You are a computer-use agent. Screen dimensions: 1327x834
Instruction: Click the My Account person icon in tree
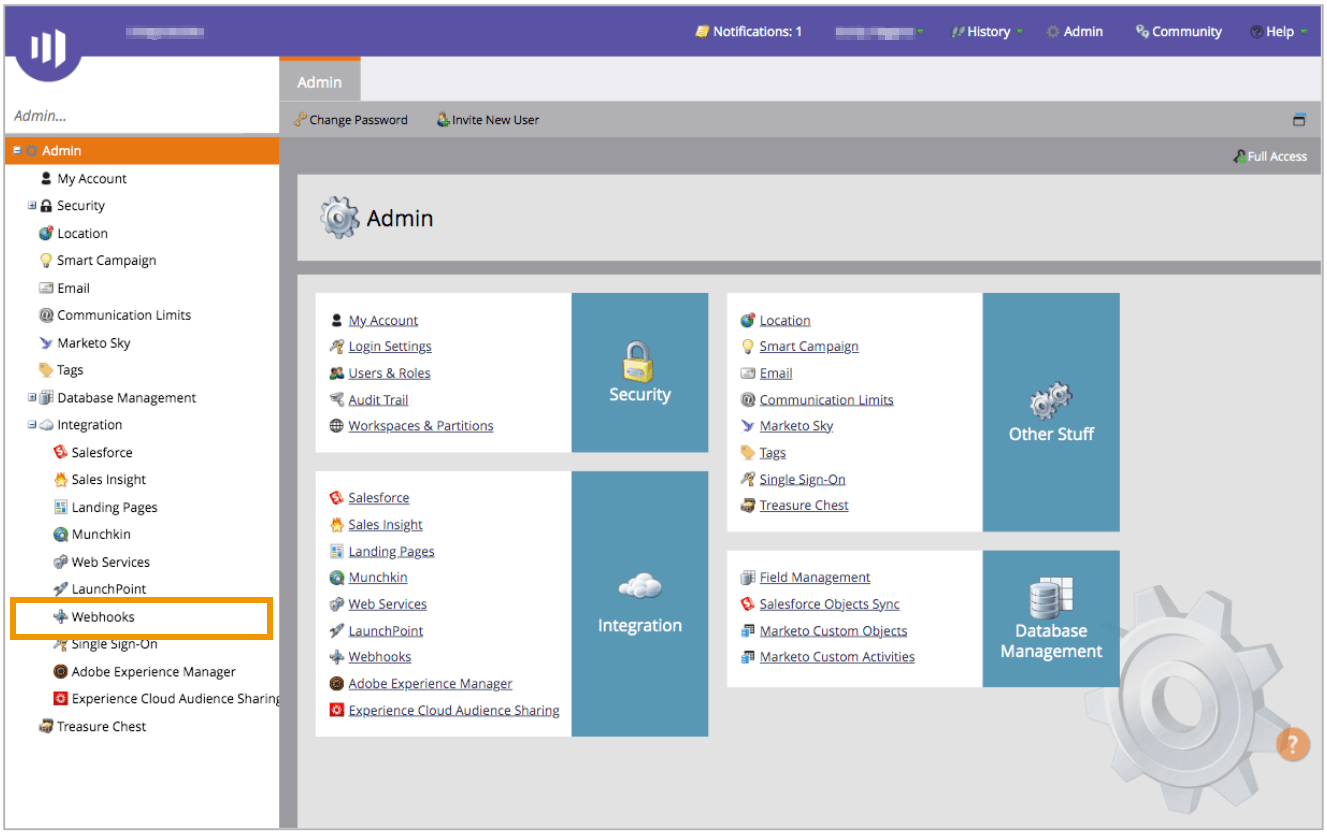pyautogui.click(x=46, y=178)
